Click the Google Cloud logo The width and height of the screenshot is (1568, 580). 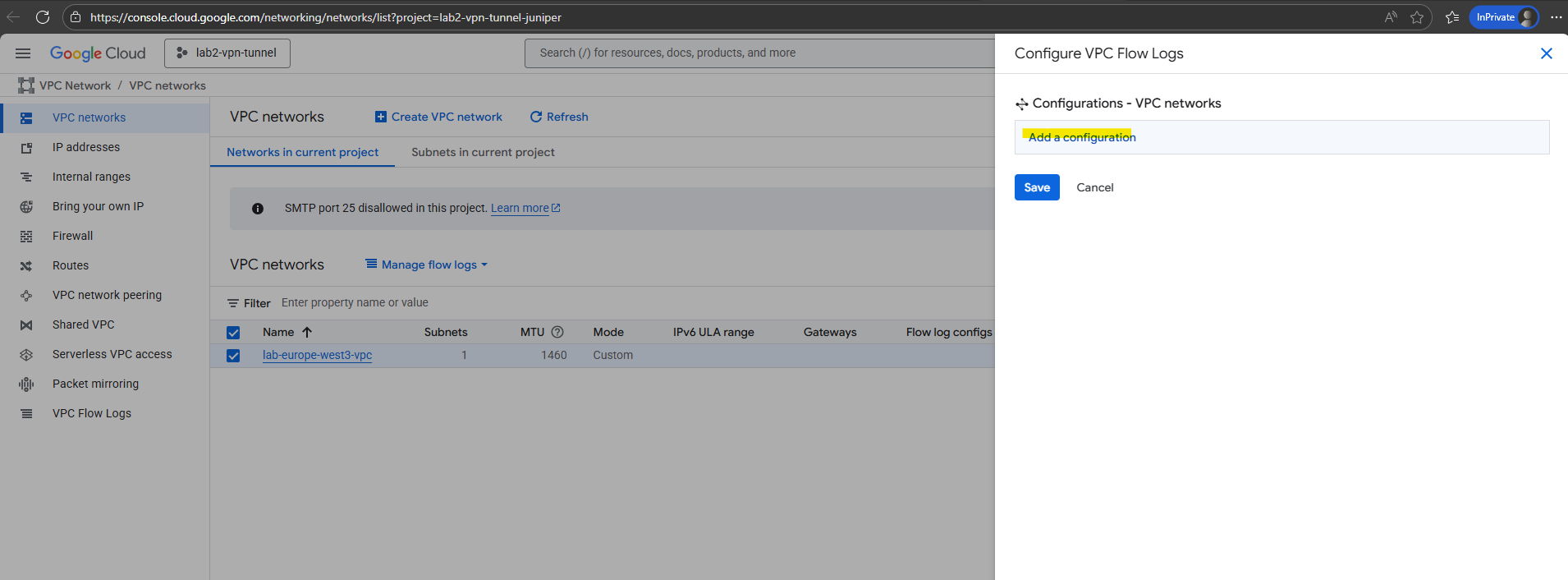tap(98, 53)
